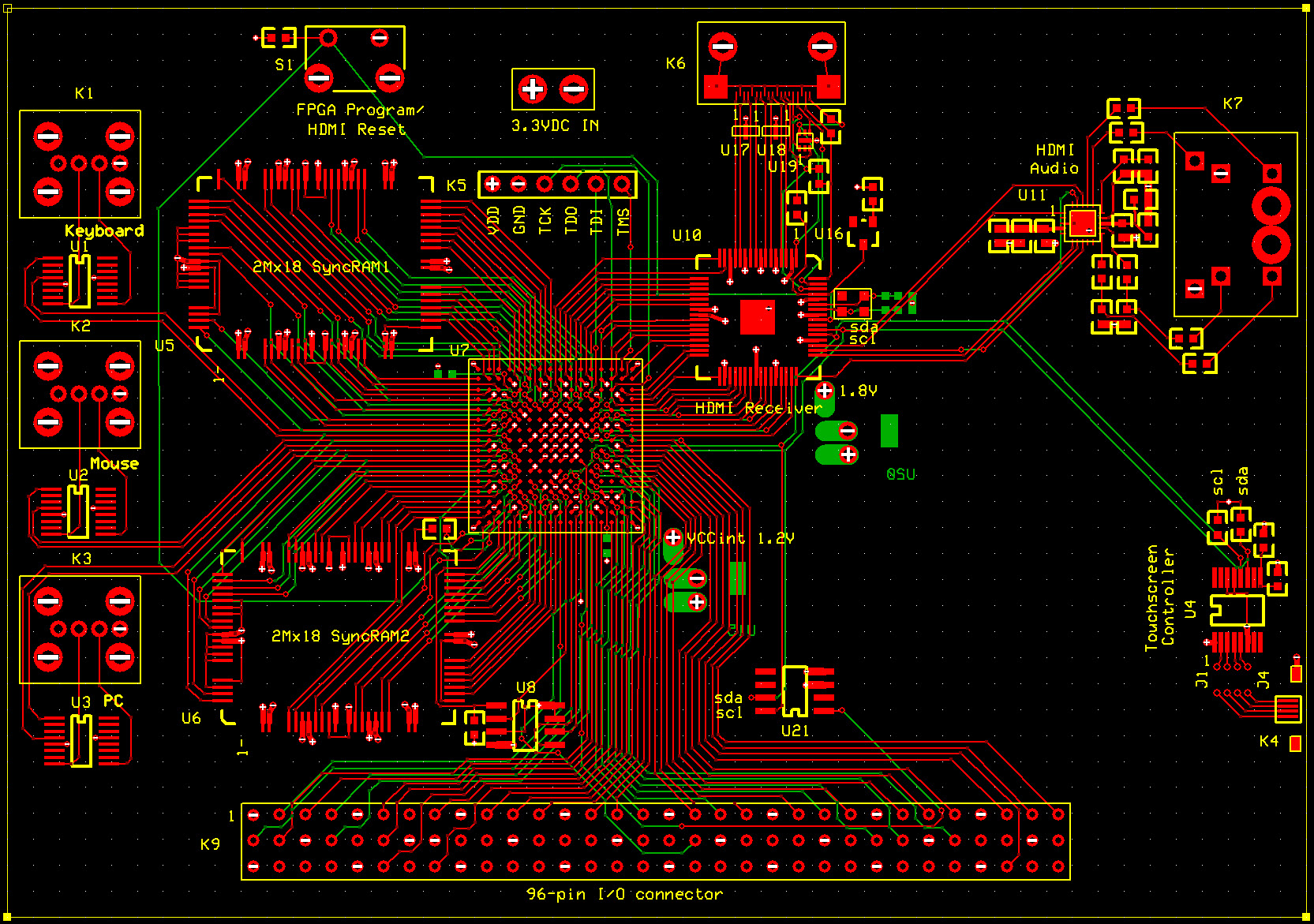Click the U1 chip below Keyboard connector
Viewport: 1314px width, 924px height.
click(80, 281)
